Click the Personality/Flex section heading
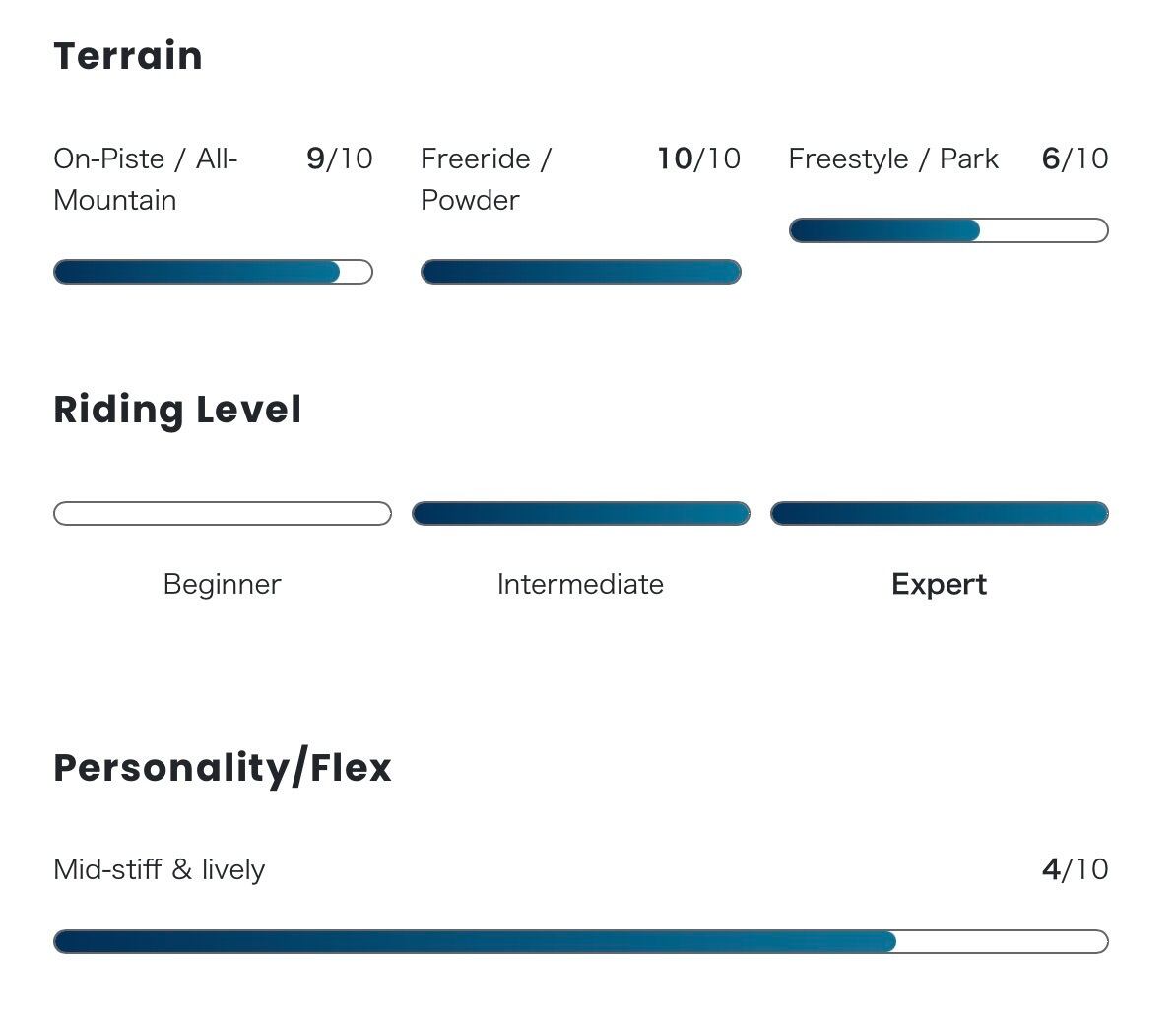This screenshot has width=1176, height=1018. [x=223, y=768]
